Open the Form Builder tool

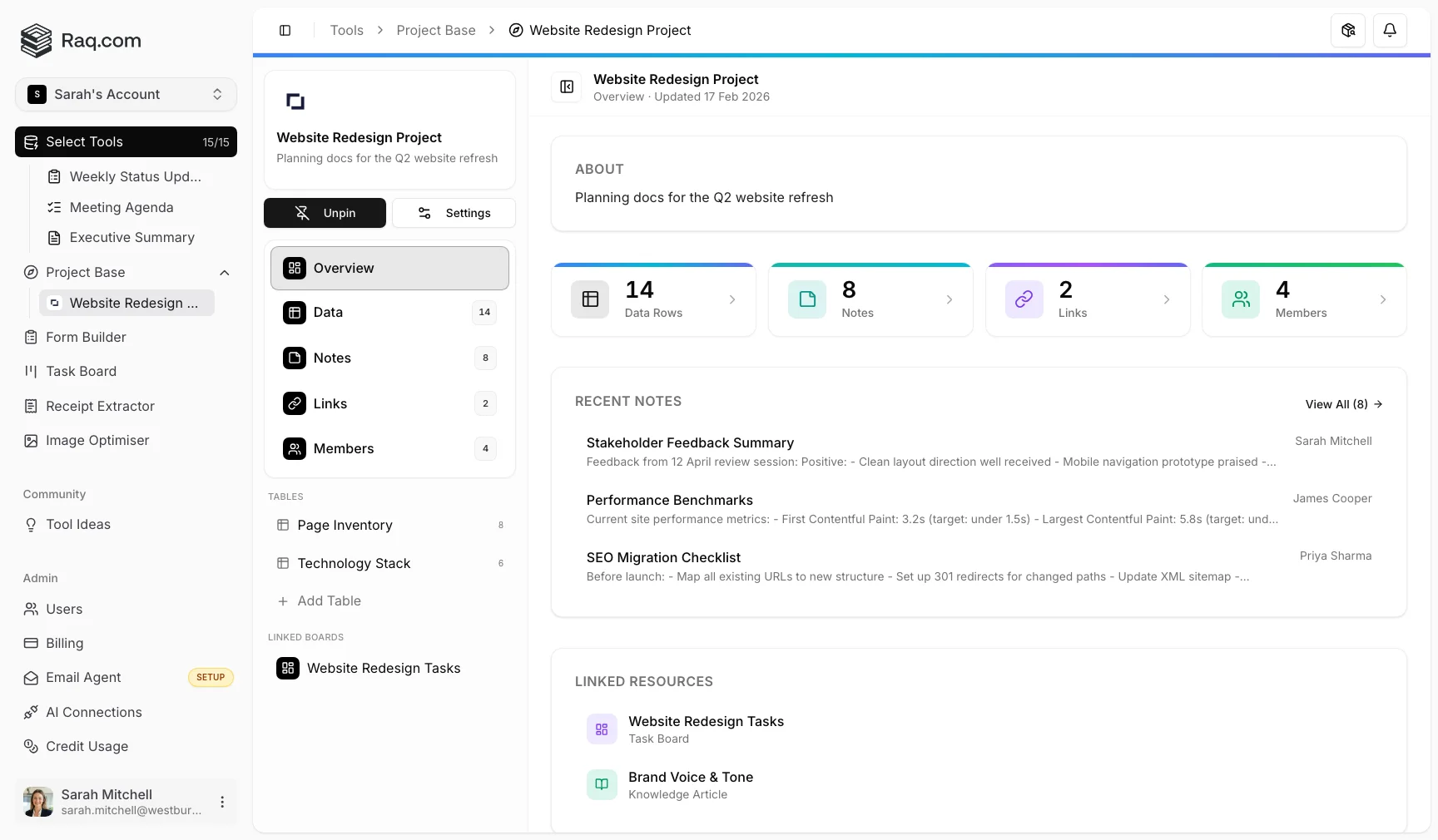[86, 337]
